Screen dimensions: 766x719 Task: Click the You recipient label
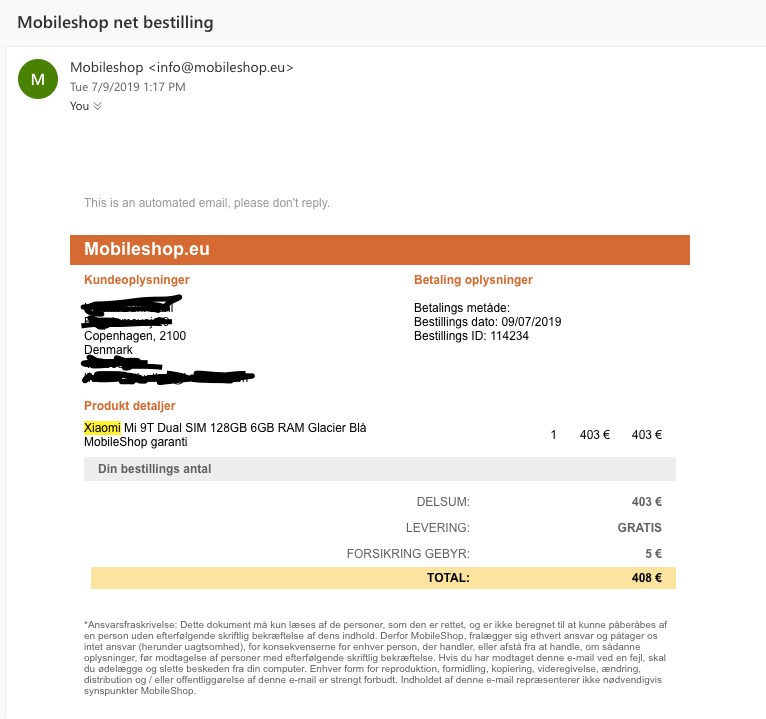(x=79, y=106)
